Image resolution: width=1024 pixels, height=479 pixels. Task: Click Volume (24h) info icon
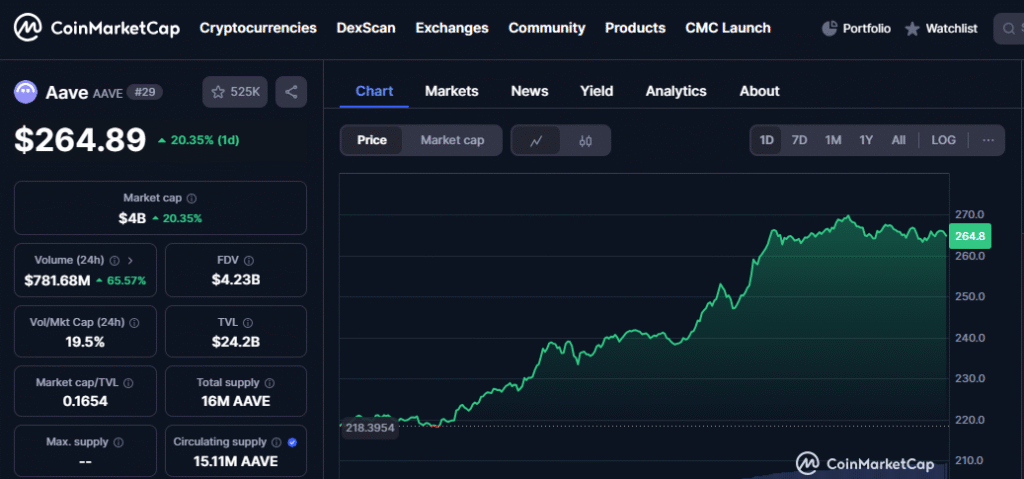click(x=114, y=260)
